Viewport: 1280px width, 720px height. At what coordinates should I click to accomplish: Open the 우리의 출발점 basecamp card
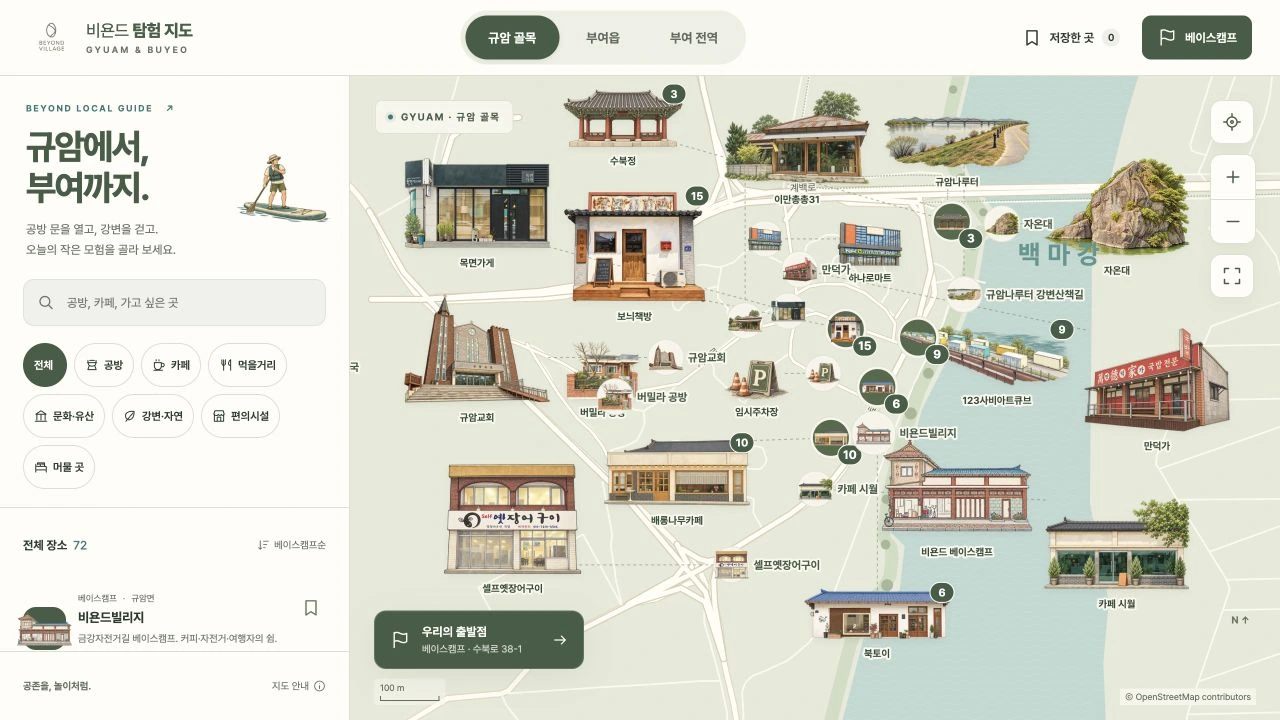(479, 640)
